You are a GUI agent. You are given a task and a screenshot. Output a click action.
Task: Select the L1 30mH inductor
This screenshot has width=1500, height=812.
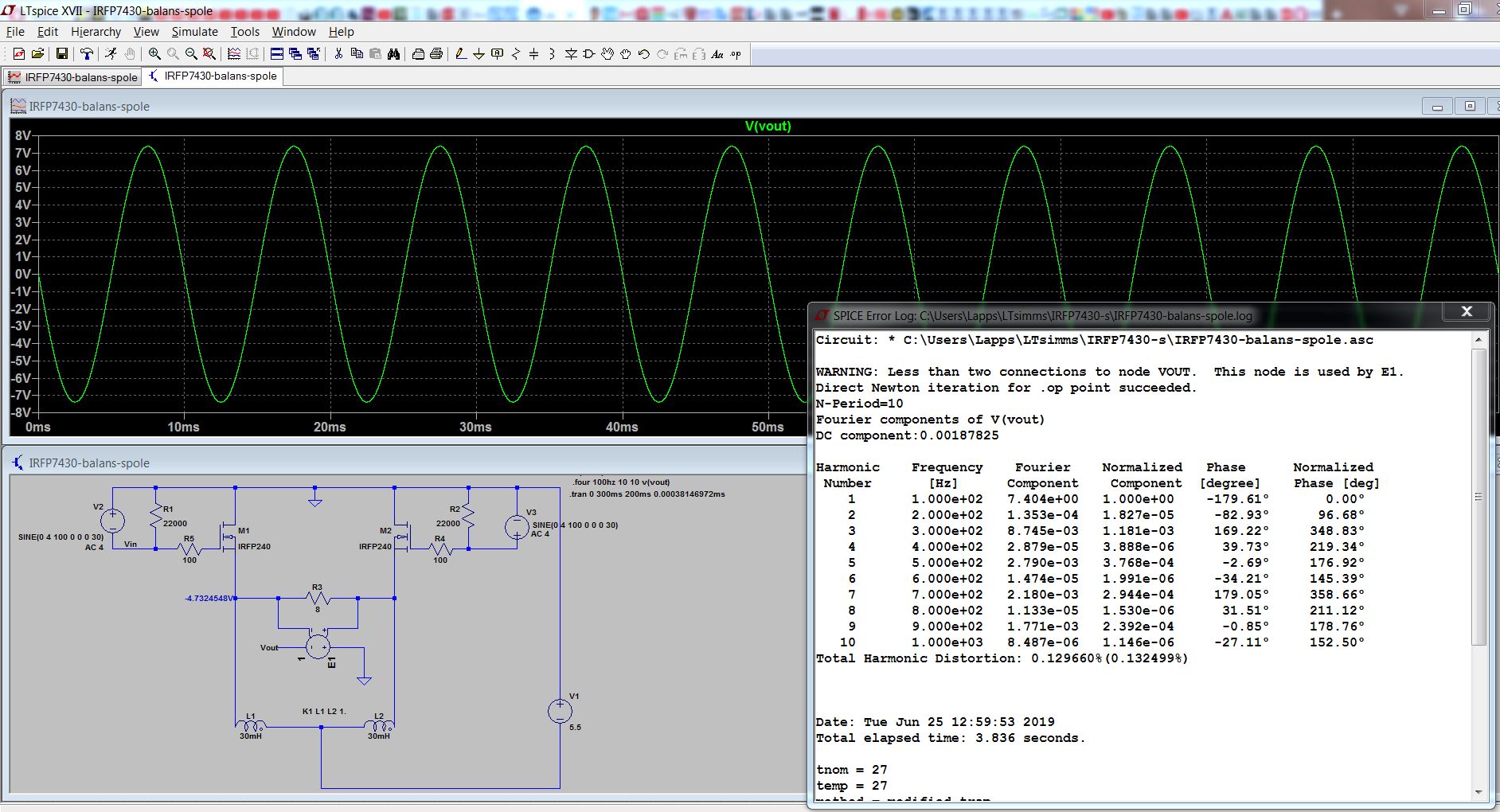coord(251,726)
